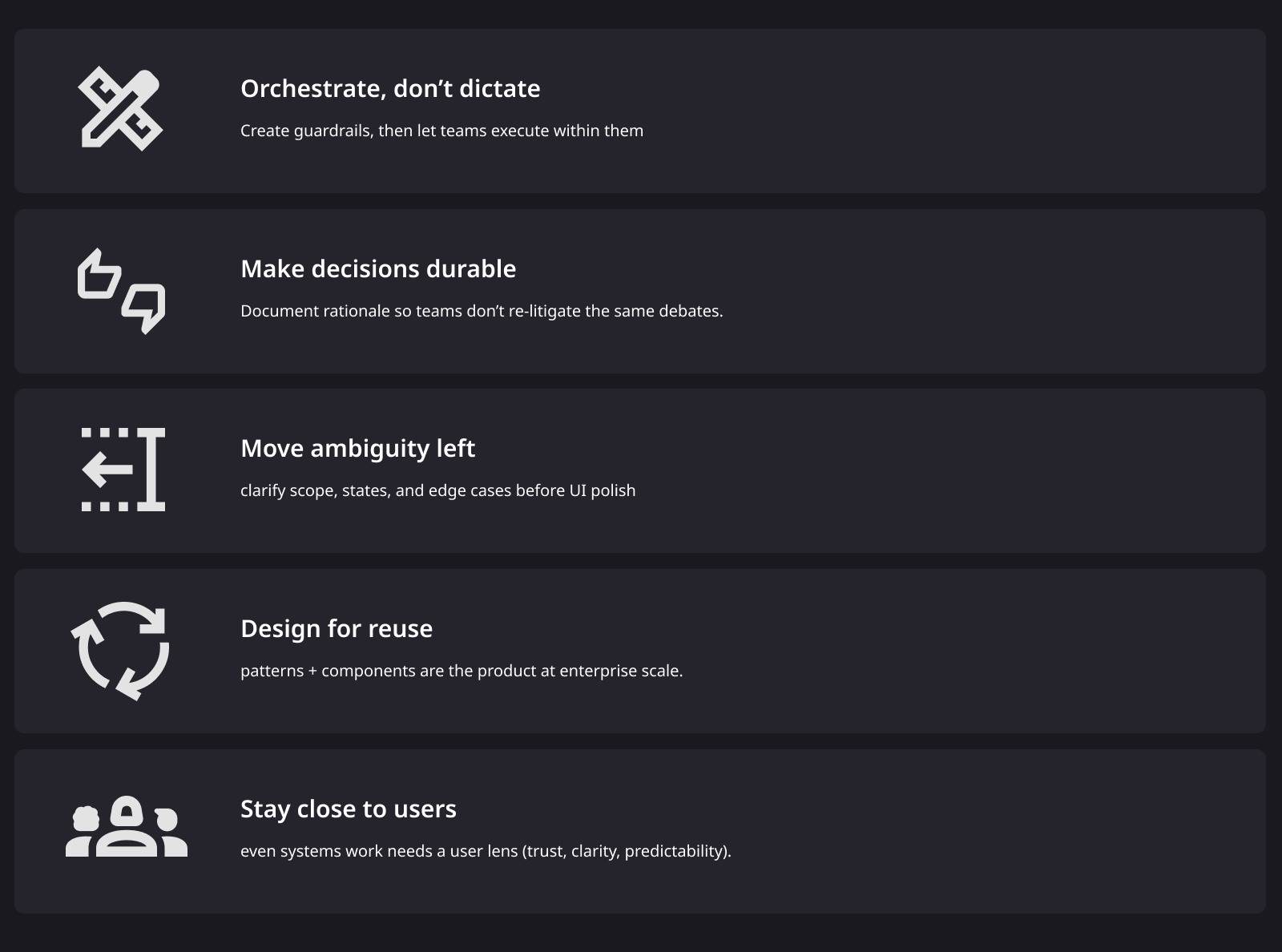Click the "clarify scope, states" description text

(x=437, y=490)
